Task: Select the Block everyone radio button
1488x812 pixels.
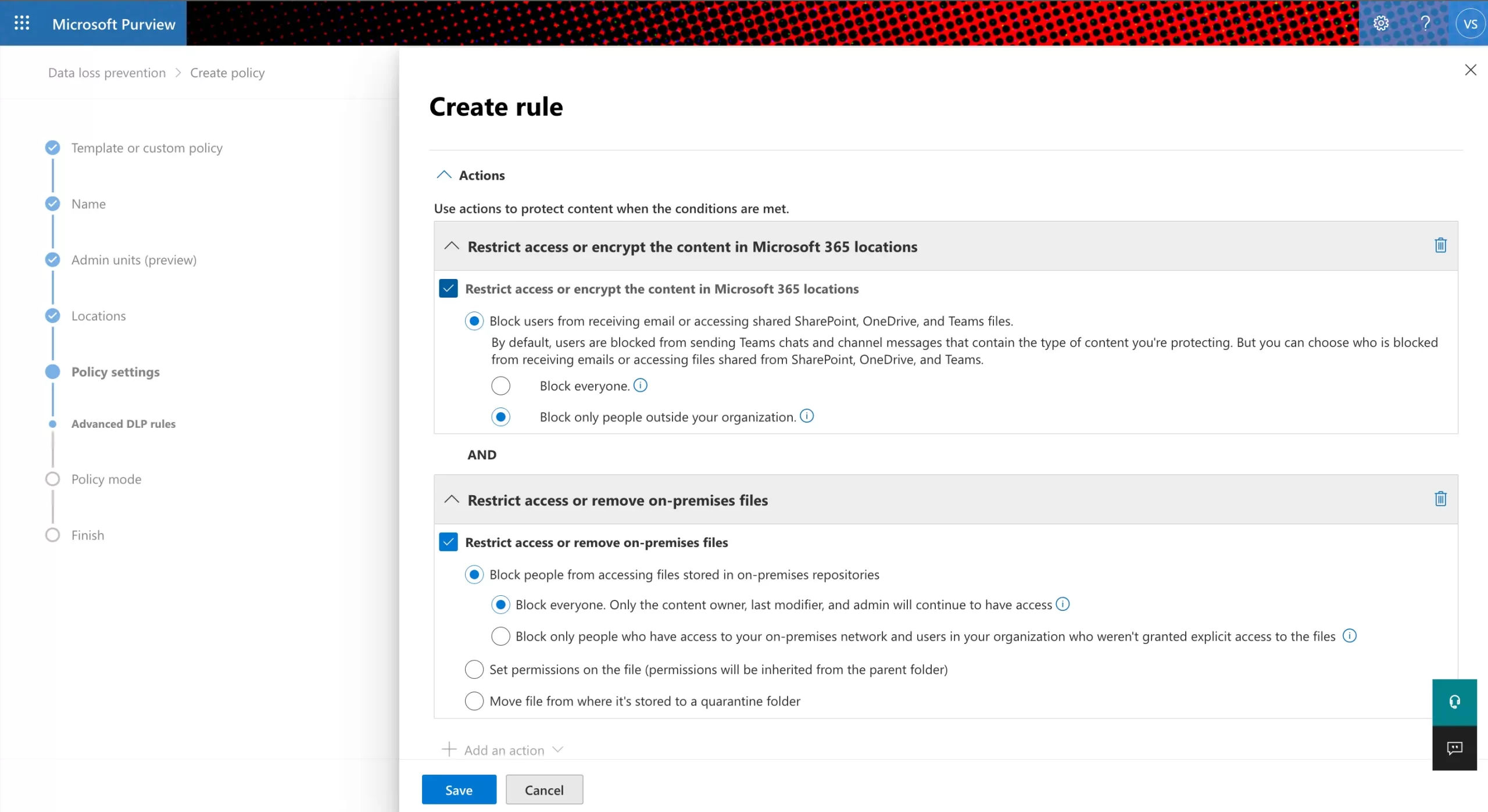Action: [500, 385]
